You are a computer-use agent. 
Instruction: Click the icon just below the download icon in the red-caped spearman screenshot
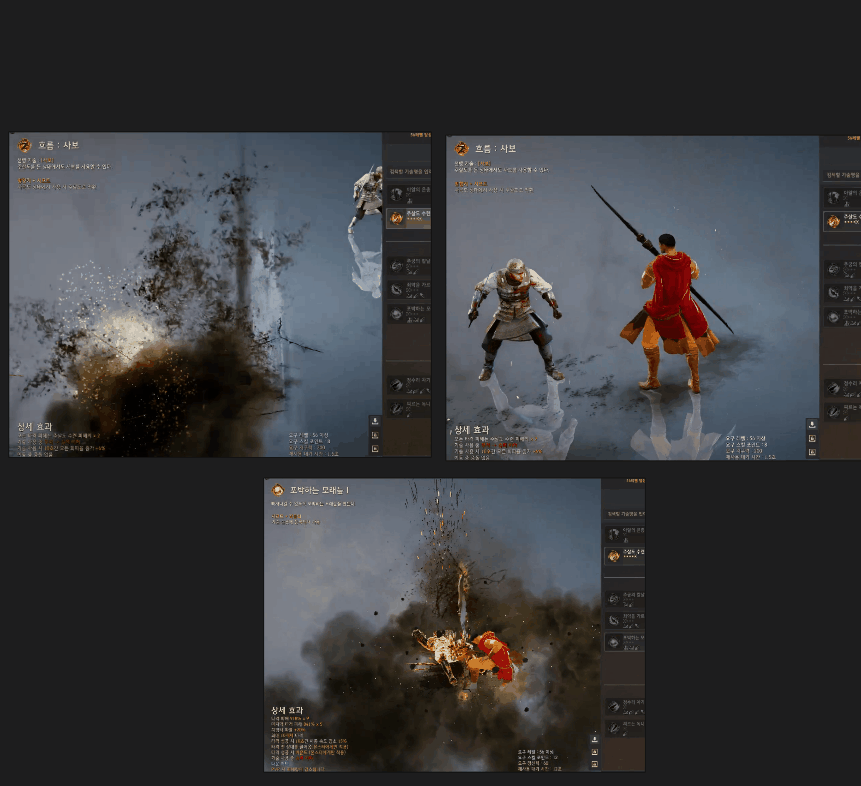812,438
